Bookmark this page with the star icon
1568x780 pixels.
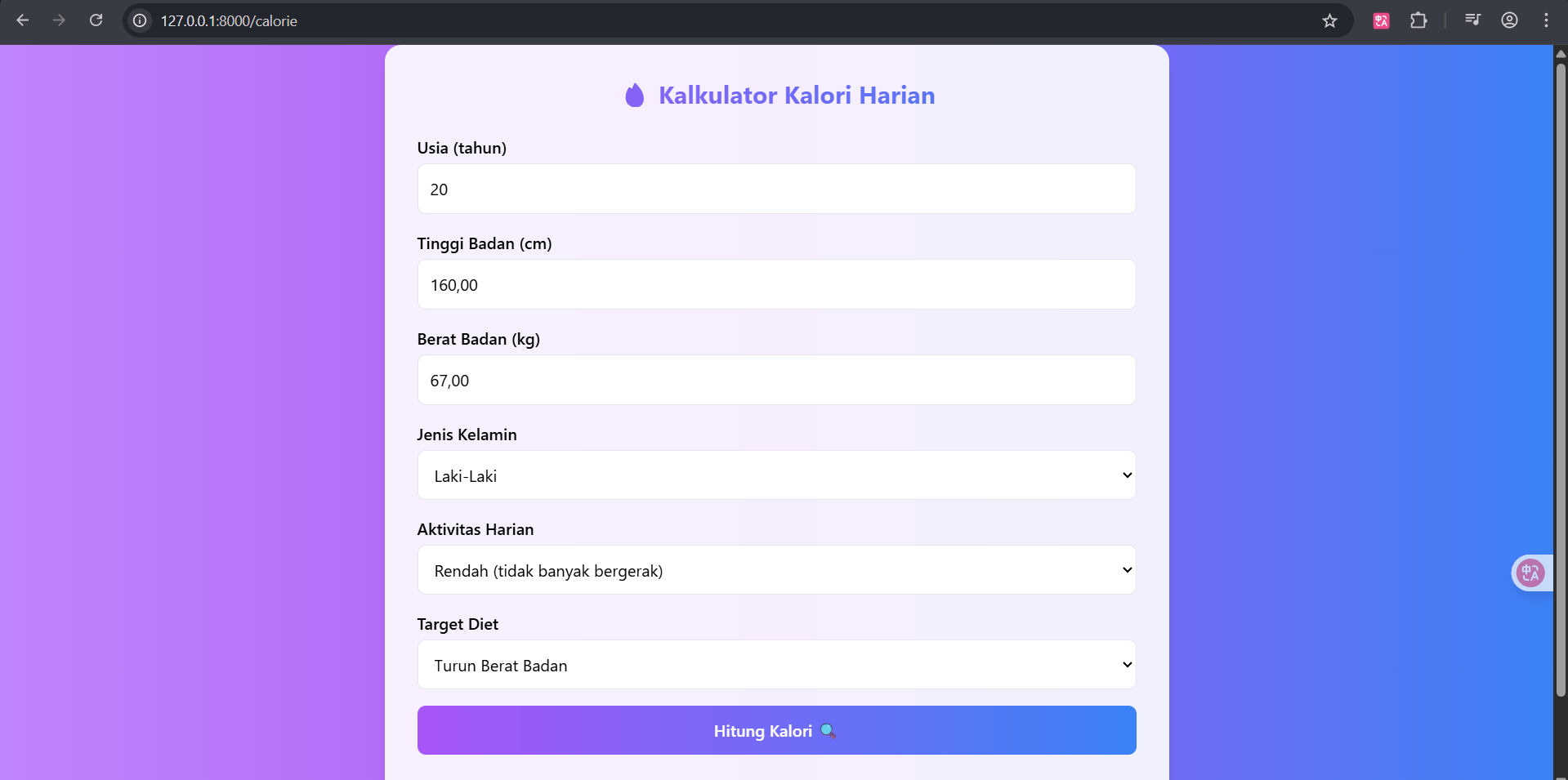pos(1329,21)
